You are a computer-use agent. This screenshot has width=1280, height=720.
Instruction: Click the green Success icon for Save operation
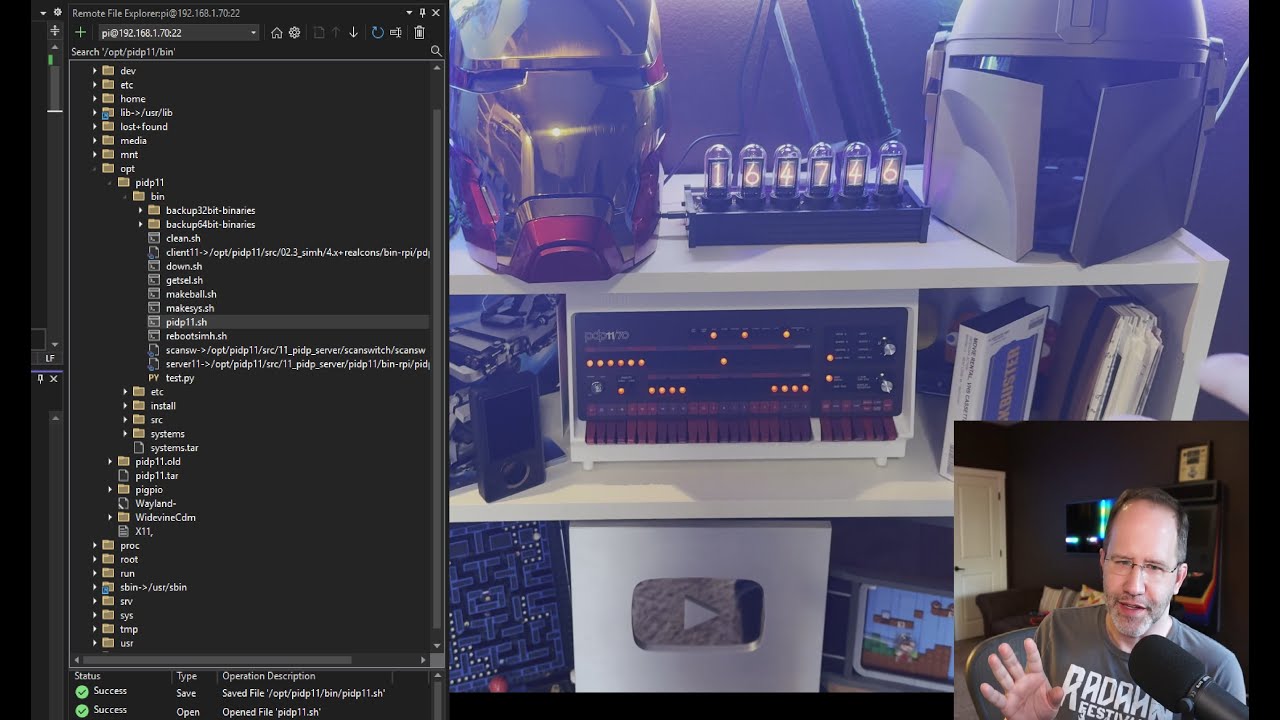[82, 692]
